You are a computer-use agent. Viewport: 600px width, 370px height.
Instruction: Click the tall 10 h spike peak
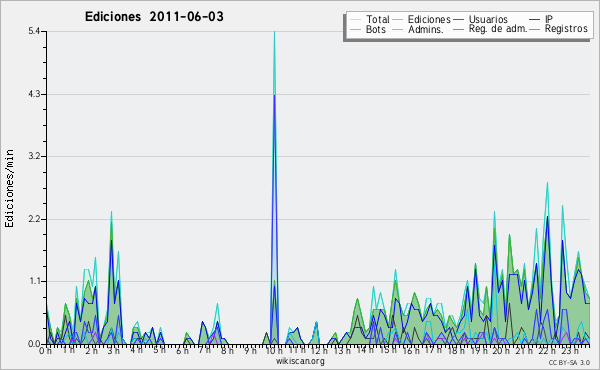click(x=274, y=33)
